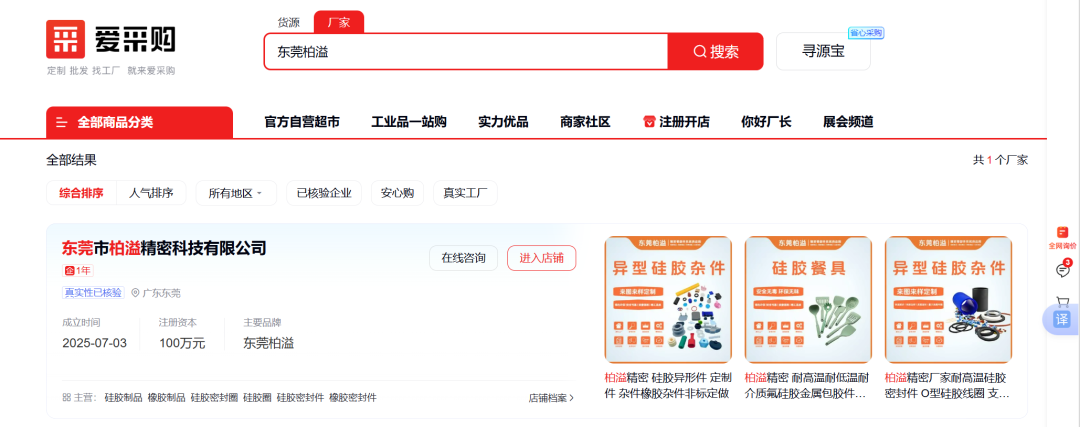Click the 1年 membership badge

tap(78, 270)
